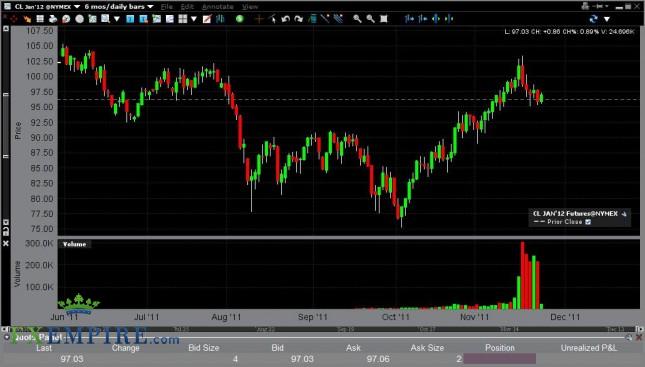Expand the arrow beside the refresh icon
This screenshot has width=645, height=367.
click(x=607, y=19)
